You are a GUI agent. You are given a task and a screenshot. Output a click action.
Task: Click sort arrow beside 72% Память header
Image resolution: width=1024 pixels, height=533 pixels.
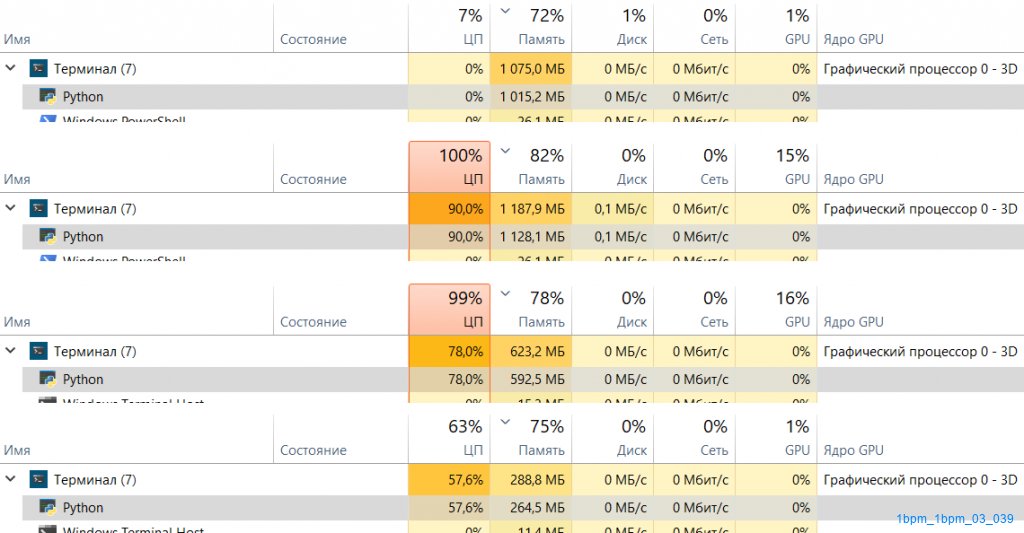click(x=504, y=13)
